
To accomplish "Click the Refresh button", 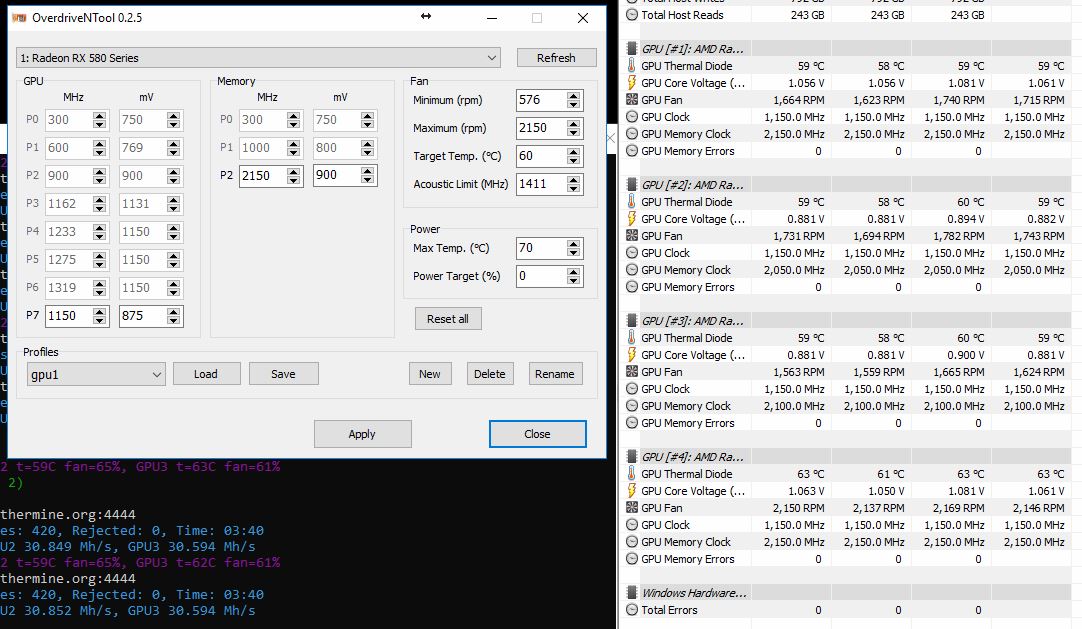I will coord(556,58).
